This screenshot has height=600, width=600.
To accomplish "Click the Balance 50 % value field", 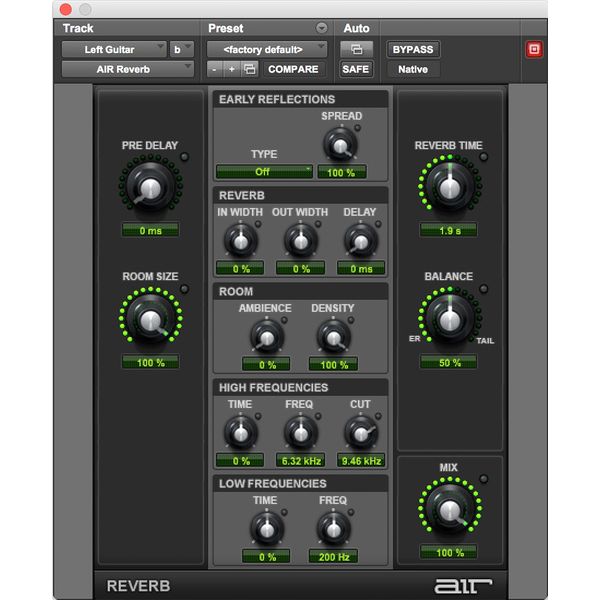I will 449,362.
